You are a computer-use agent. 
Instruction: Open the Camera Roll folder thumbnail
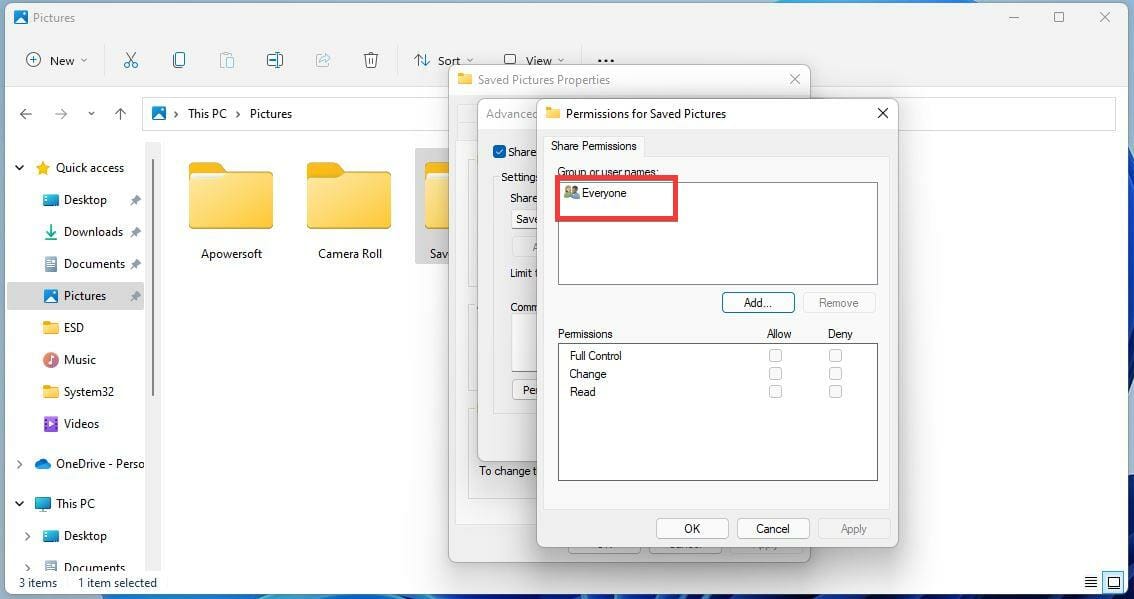(349, 211)
